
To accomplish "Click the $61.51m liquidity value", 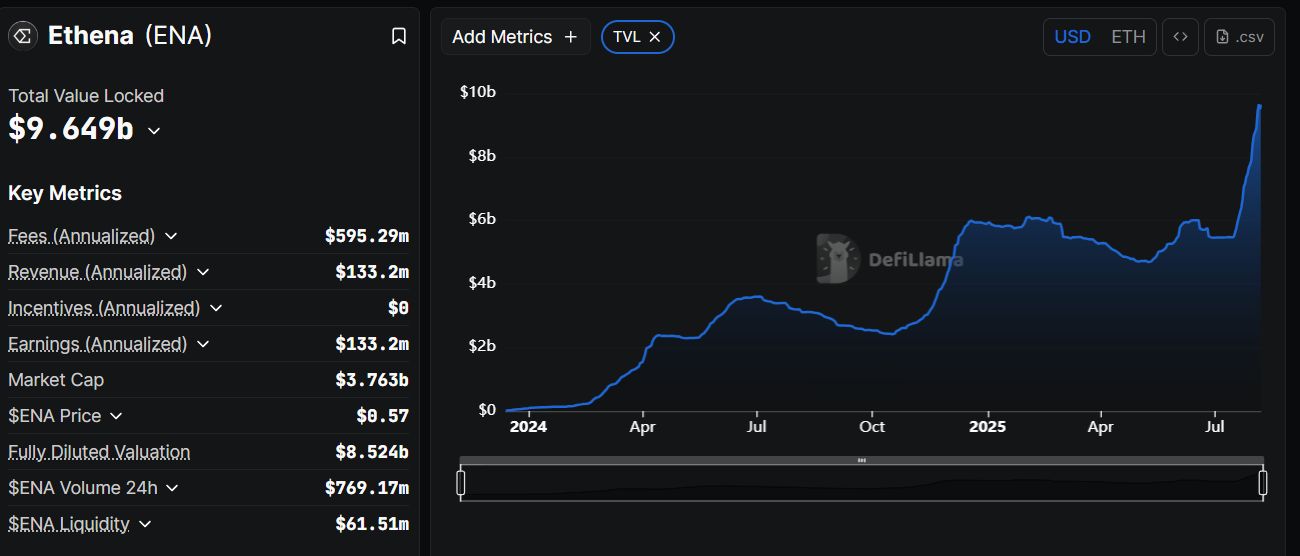I will point(372,524).
